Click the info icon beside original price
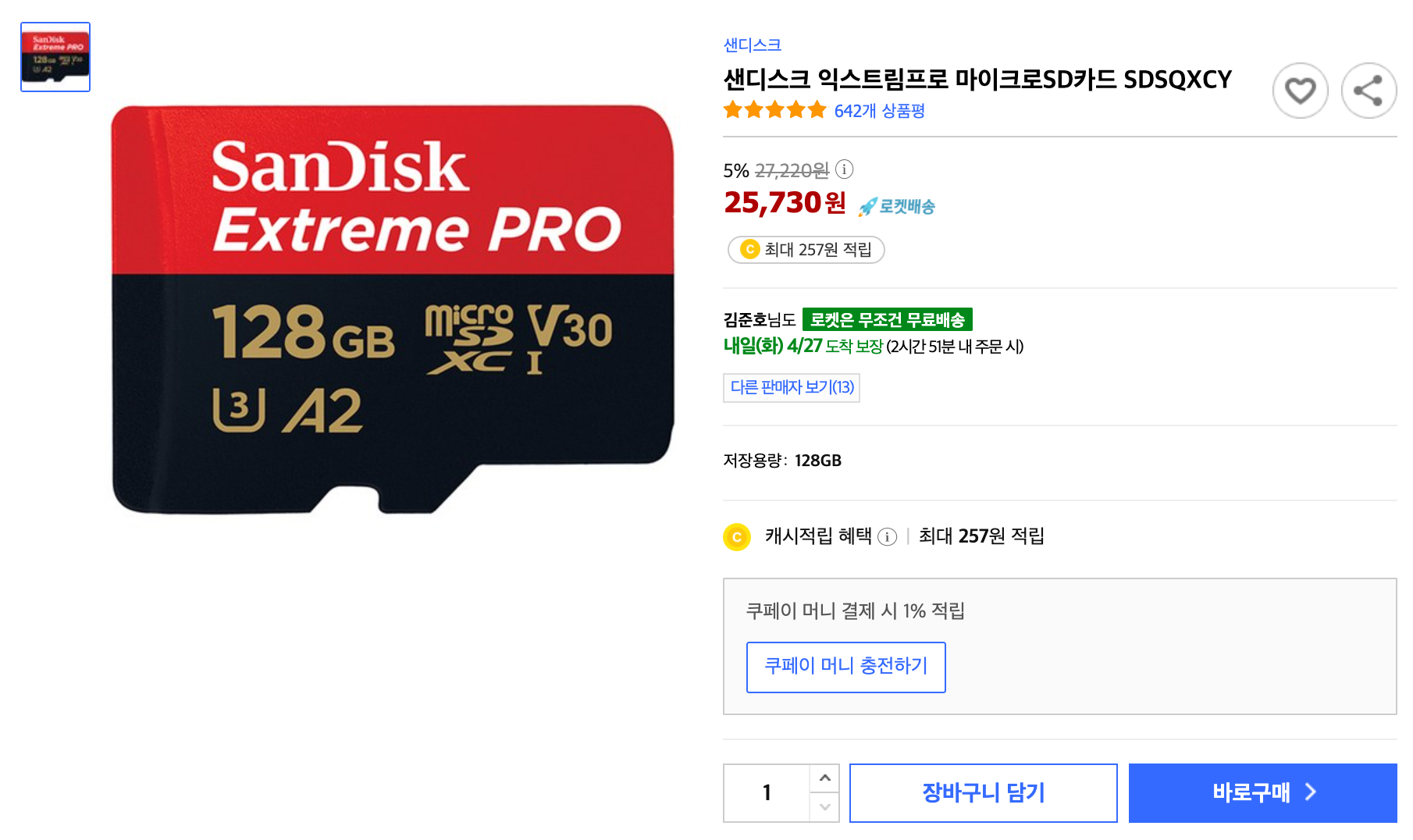Screen dimensions: 1413x840 (x=845, y=169)
